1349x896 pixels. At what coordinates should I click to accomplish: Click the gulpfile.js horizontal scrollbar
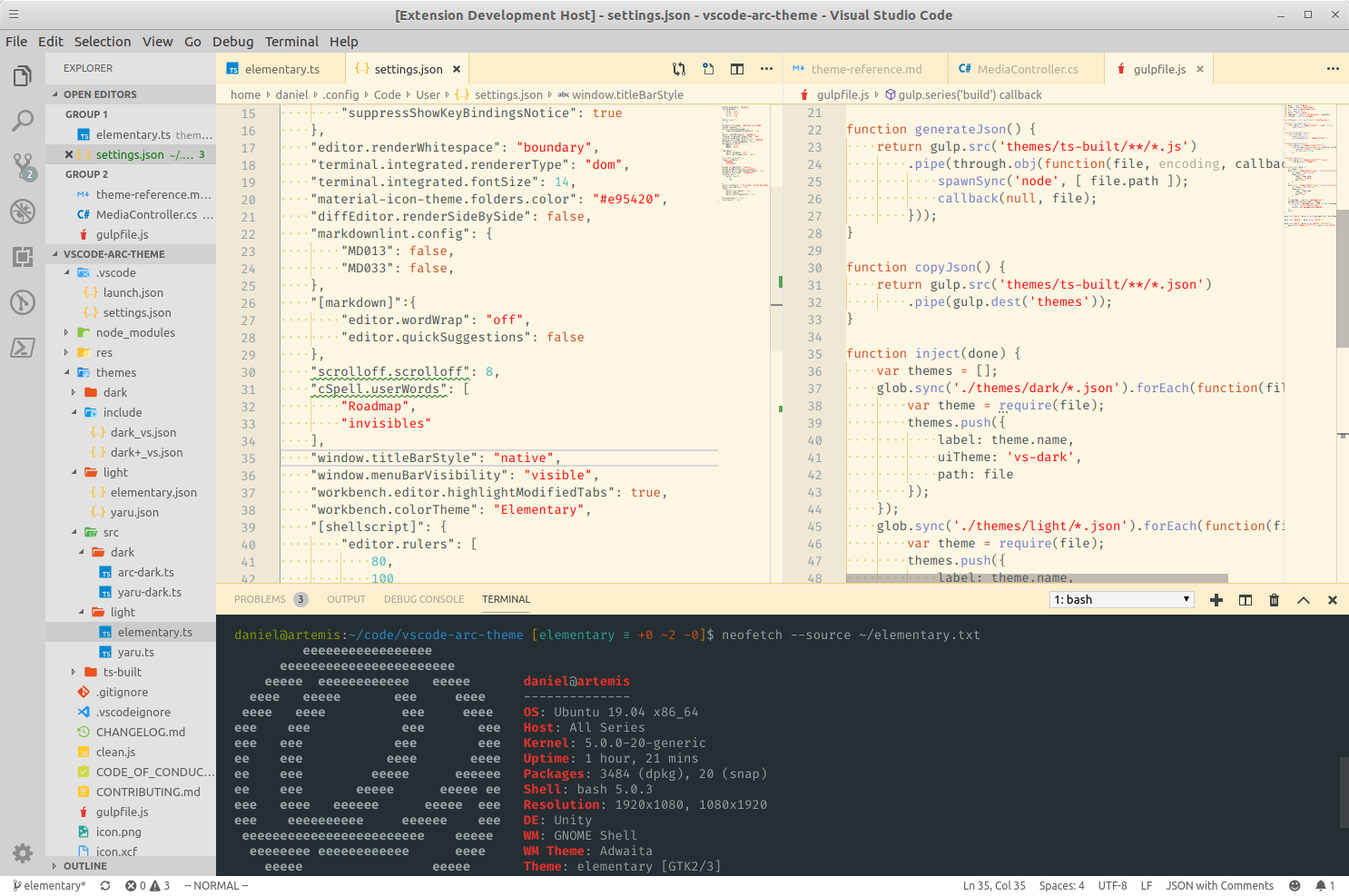click(x=1037, y=578)
